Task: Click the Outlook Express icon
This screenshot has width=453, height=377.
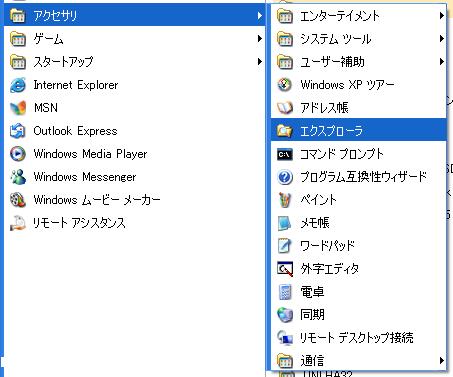Action: 18,131
